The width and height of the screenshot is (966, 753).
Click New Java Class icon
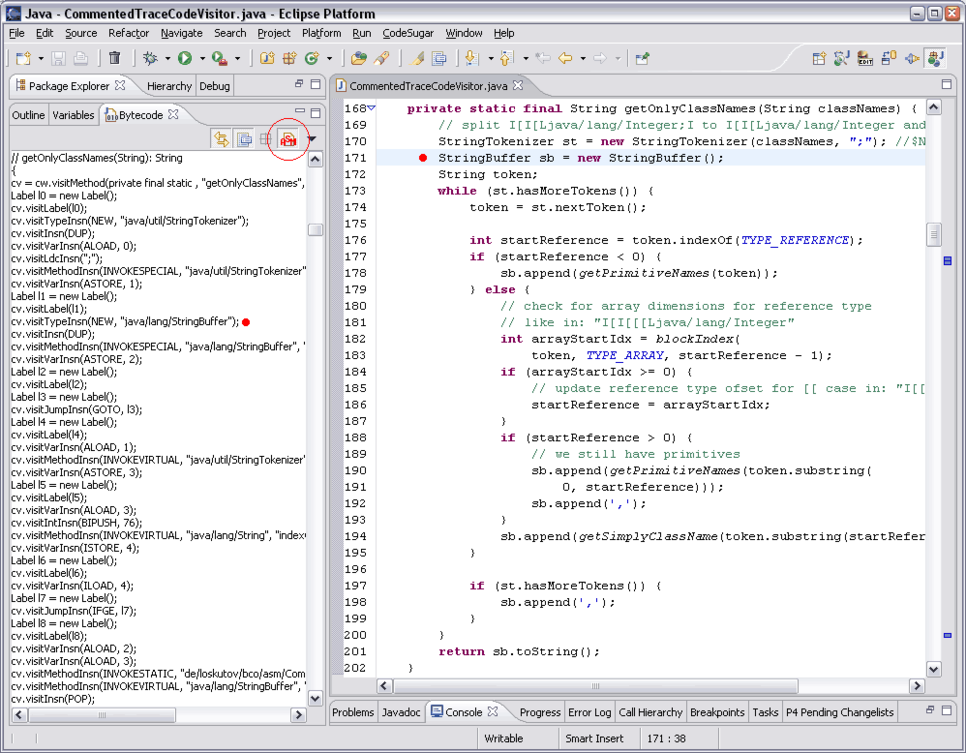312,59
